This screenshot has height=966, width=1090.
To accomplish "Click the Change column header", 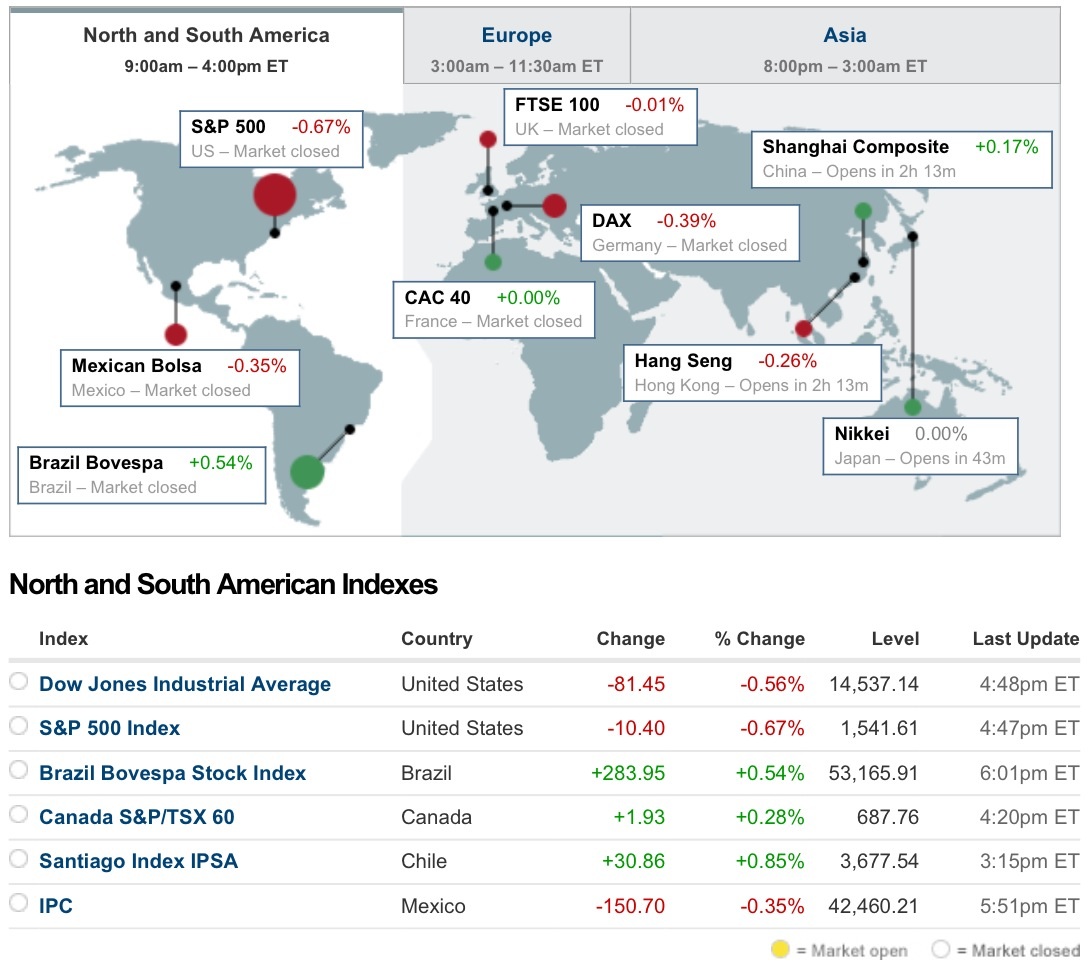I will tap(631, 639).
